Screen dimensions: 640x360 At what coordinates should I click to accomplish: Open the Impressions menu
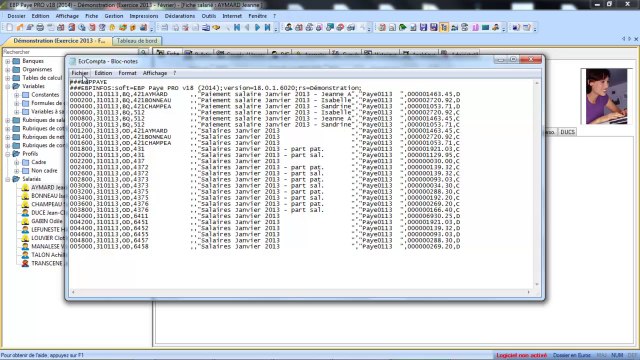144,16
